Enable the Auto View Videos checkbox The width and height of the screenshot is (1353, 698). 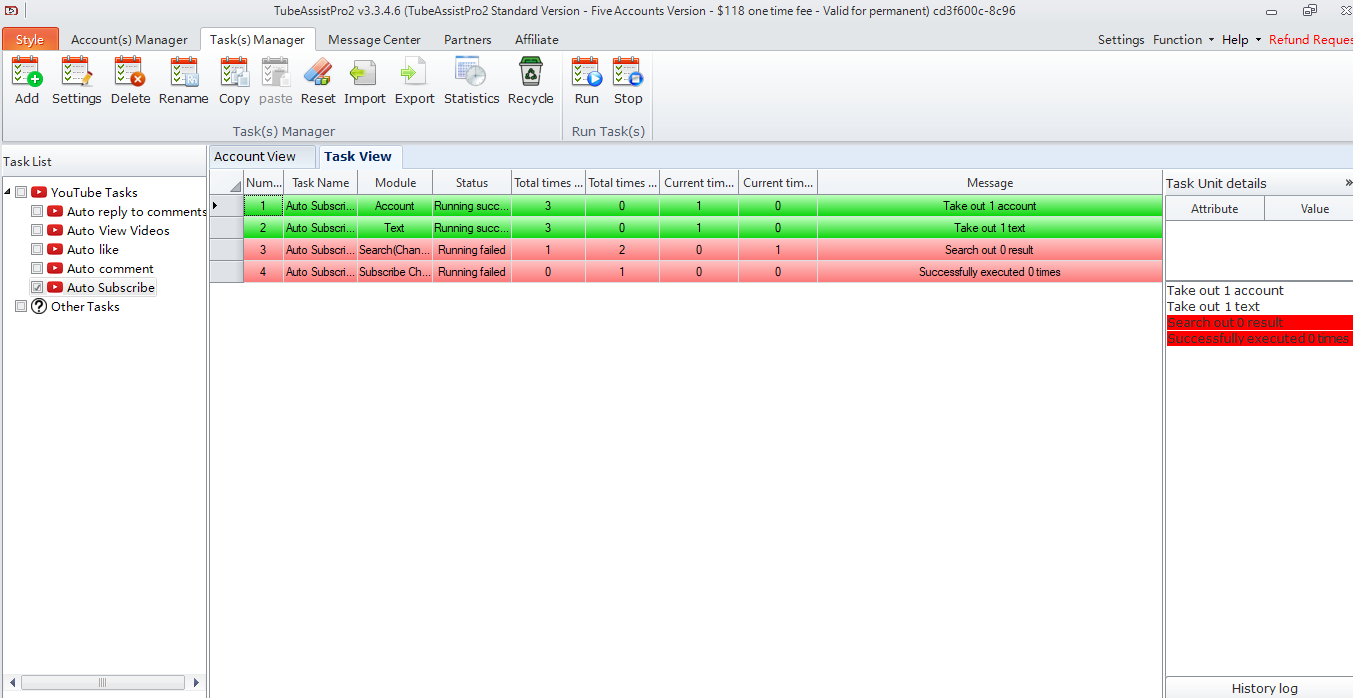[37, 231]
